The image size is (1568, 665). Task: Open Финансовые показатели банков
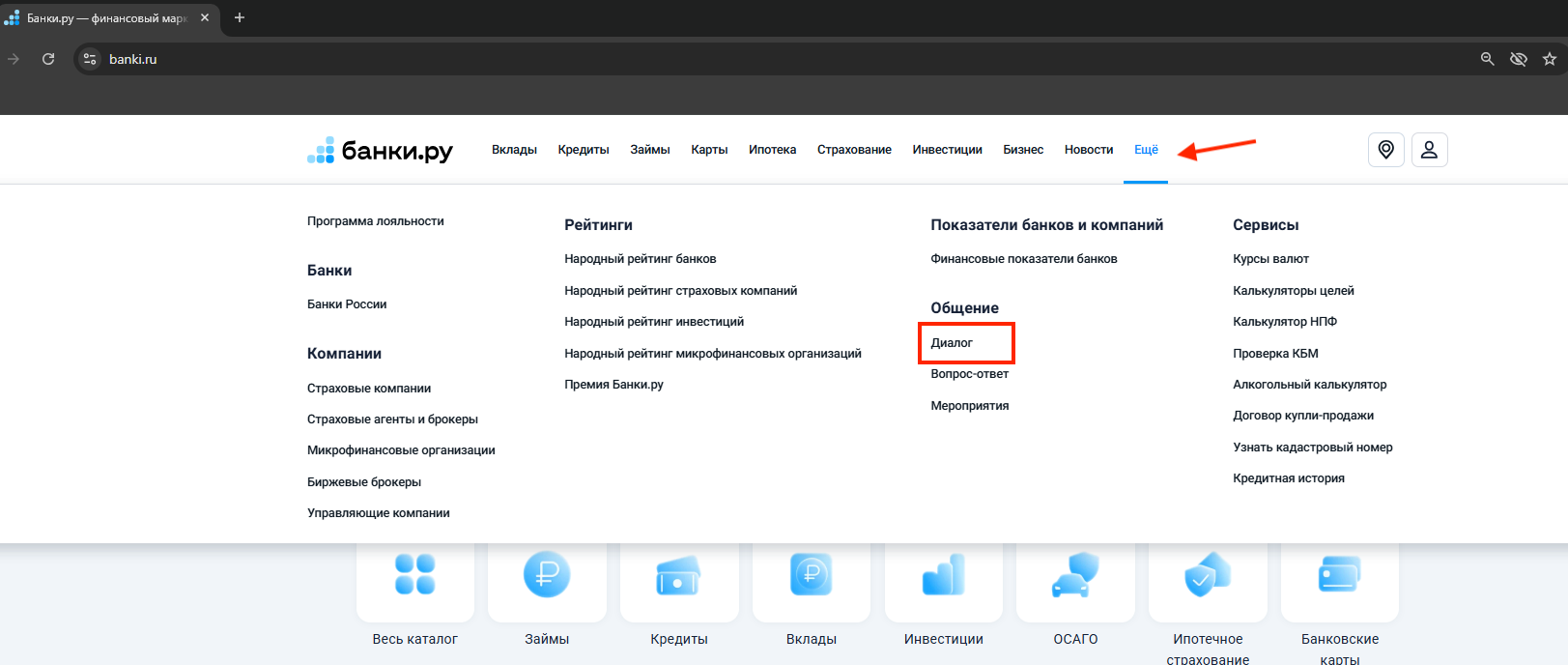coord(1024,259)
